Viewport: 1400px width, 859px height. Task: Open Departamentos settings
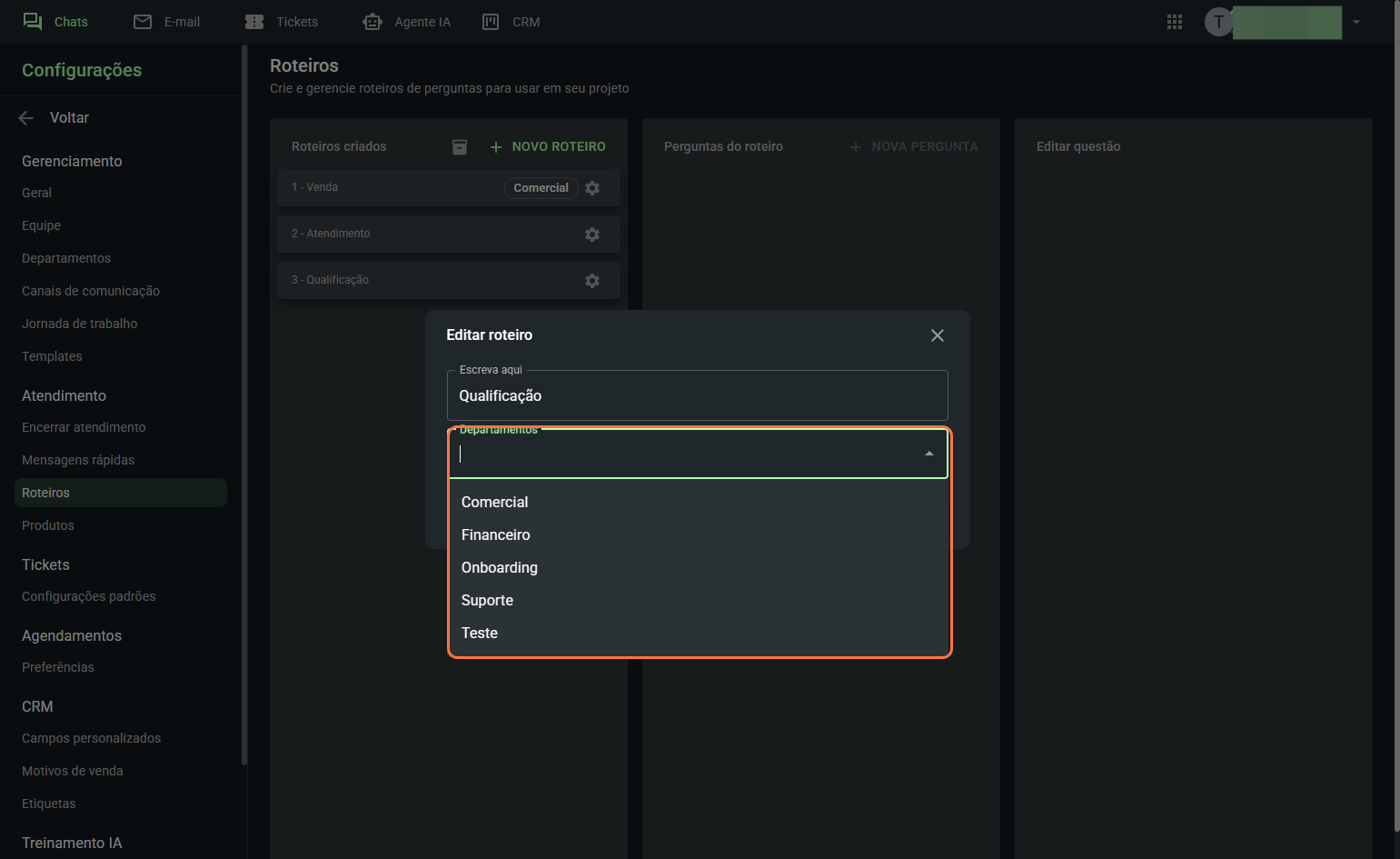point(66,258)
